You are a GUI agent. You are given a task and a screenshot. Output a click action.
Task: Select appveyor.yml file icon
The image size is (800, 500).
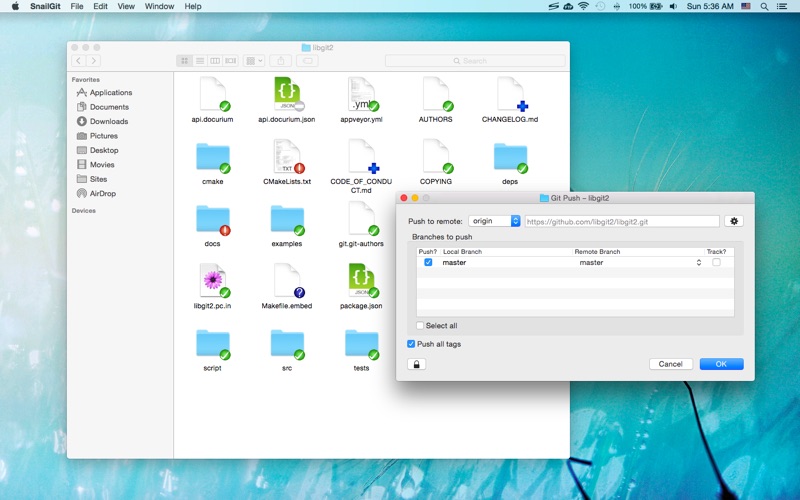(361, 94)
